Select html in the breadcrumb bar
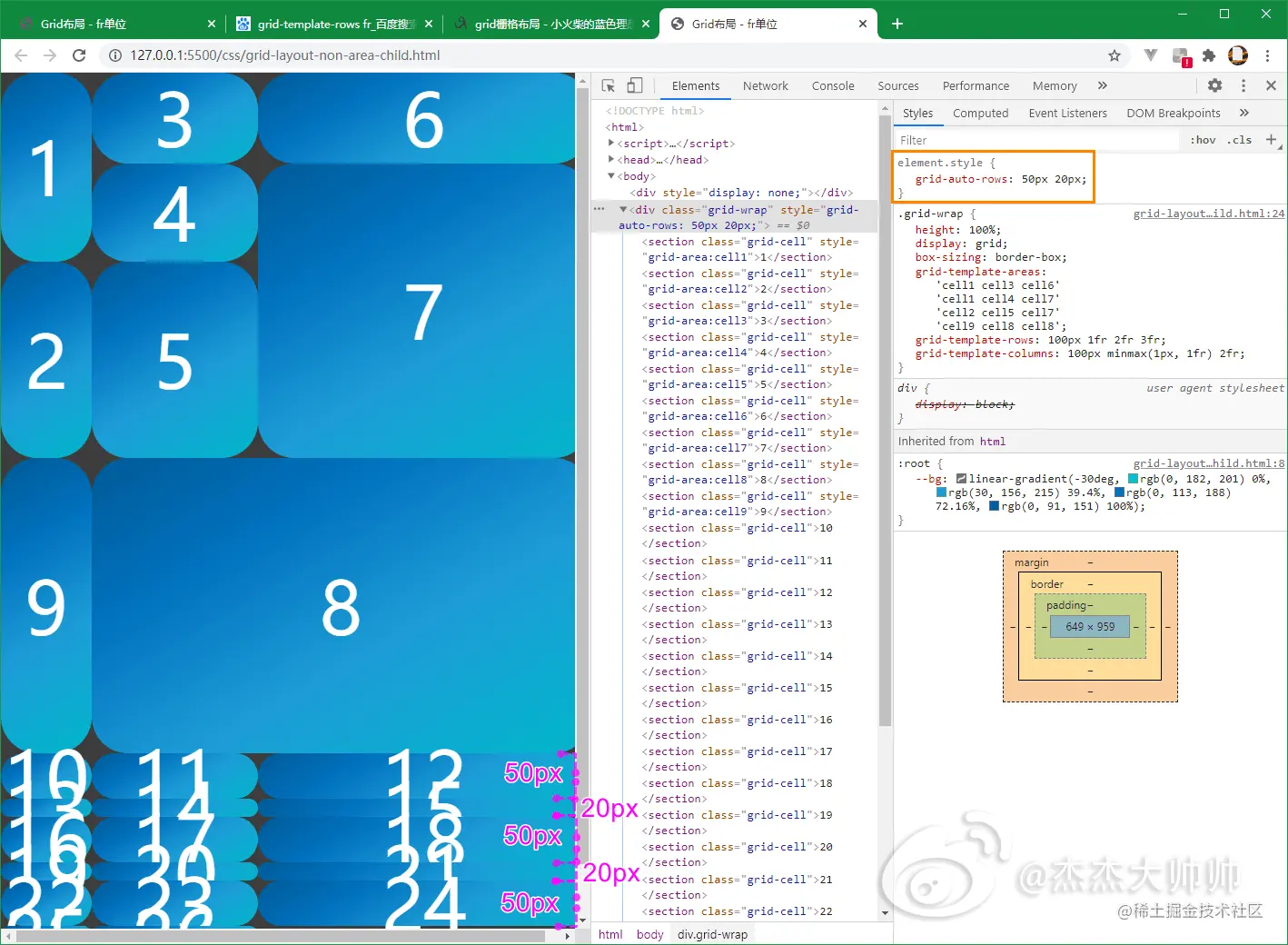1288x945 pixels. coord(610,934)
